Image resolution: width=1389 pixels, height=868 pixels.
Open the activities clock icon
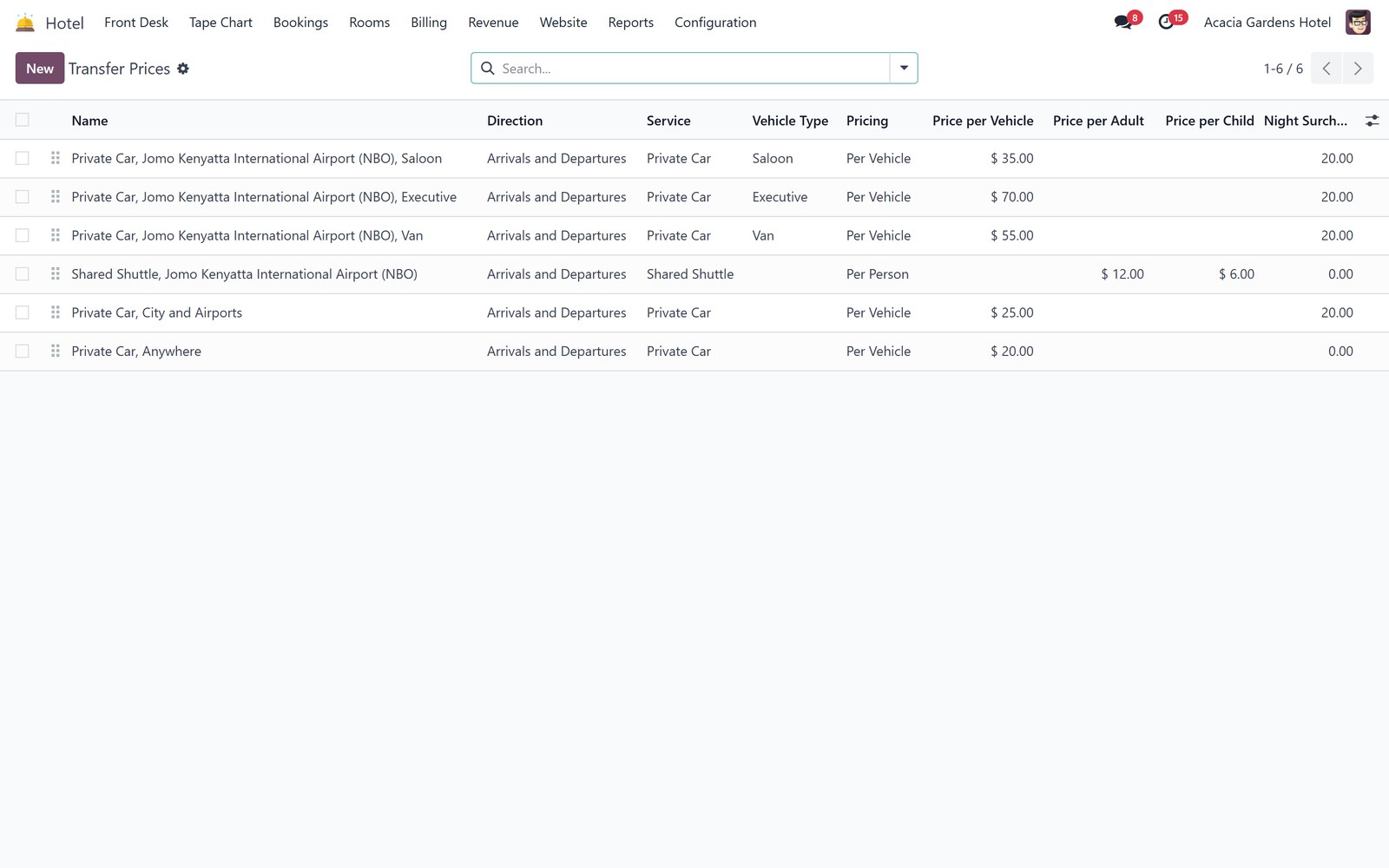(1167, 22)
